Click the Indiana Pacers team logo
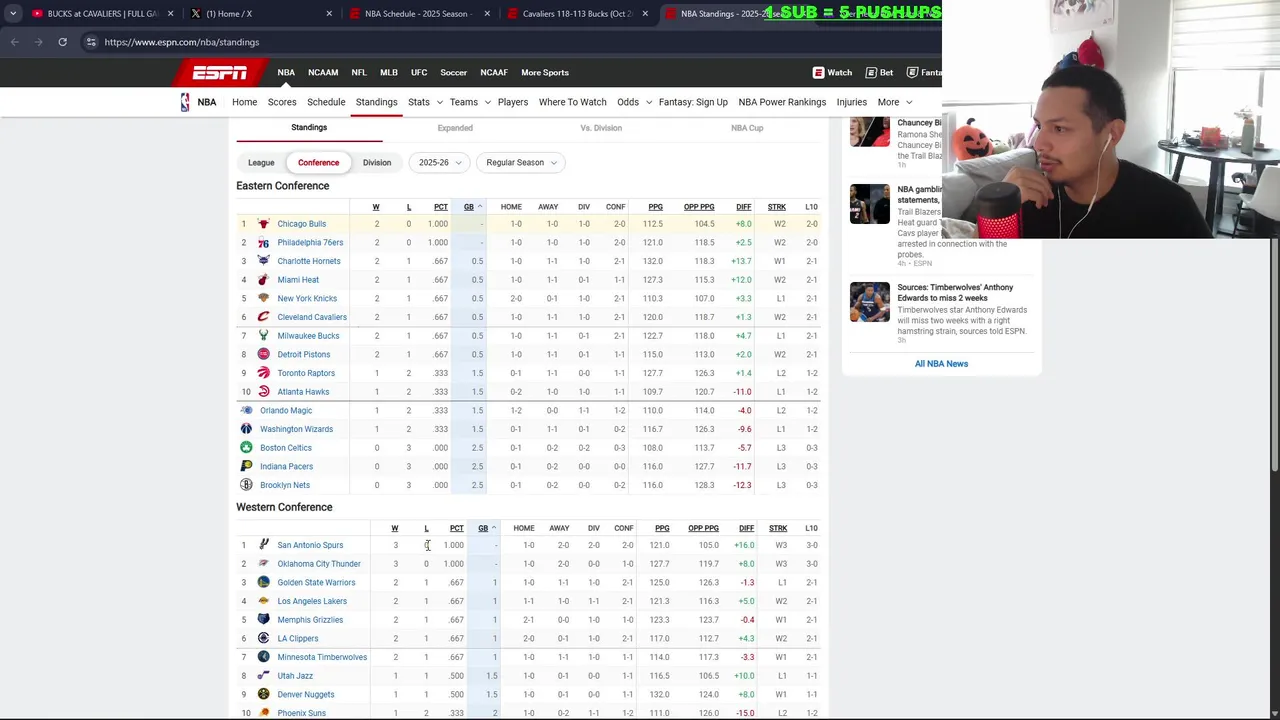The width and height of the screenshot is (1280, 720). pos(246,466)
